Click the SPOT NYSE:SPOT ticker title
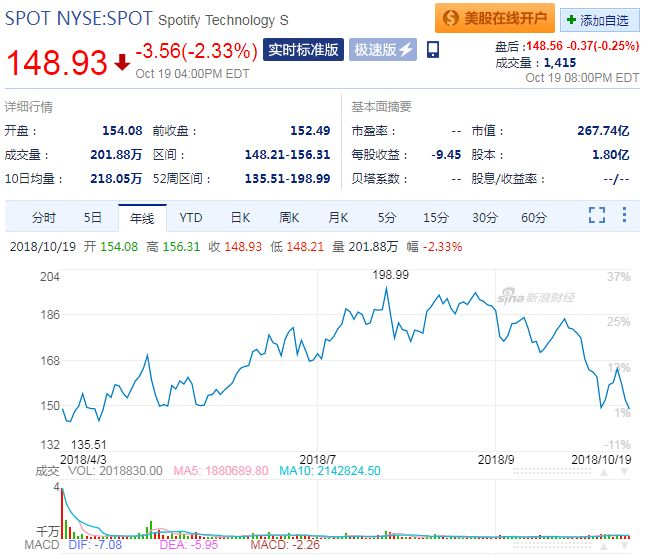647x556 pixels. pyautogui.click(x=78, y=19)
